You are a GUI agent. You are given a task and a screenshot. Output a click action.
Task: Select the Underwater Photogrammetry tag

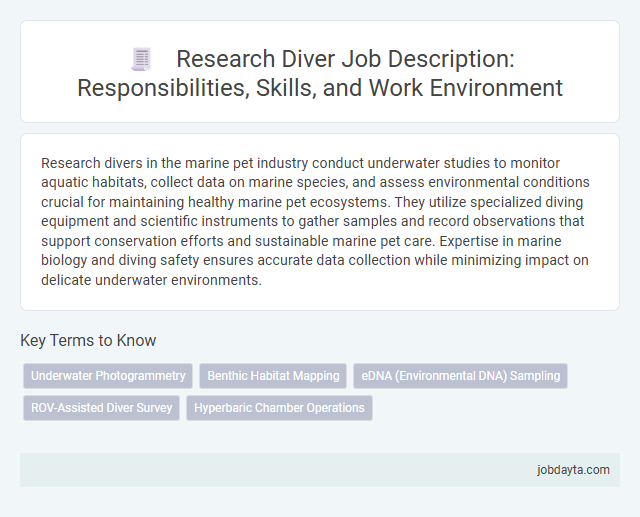coord(108,376)
